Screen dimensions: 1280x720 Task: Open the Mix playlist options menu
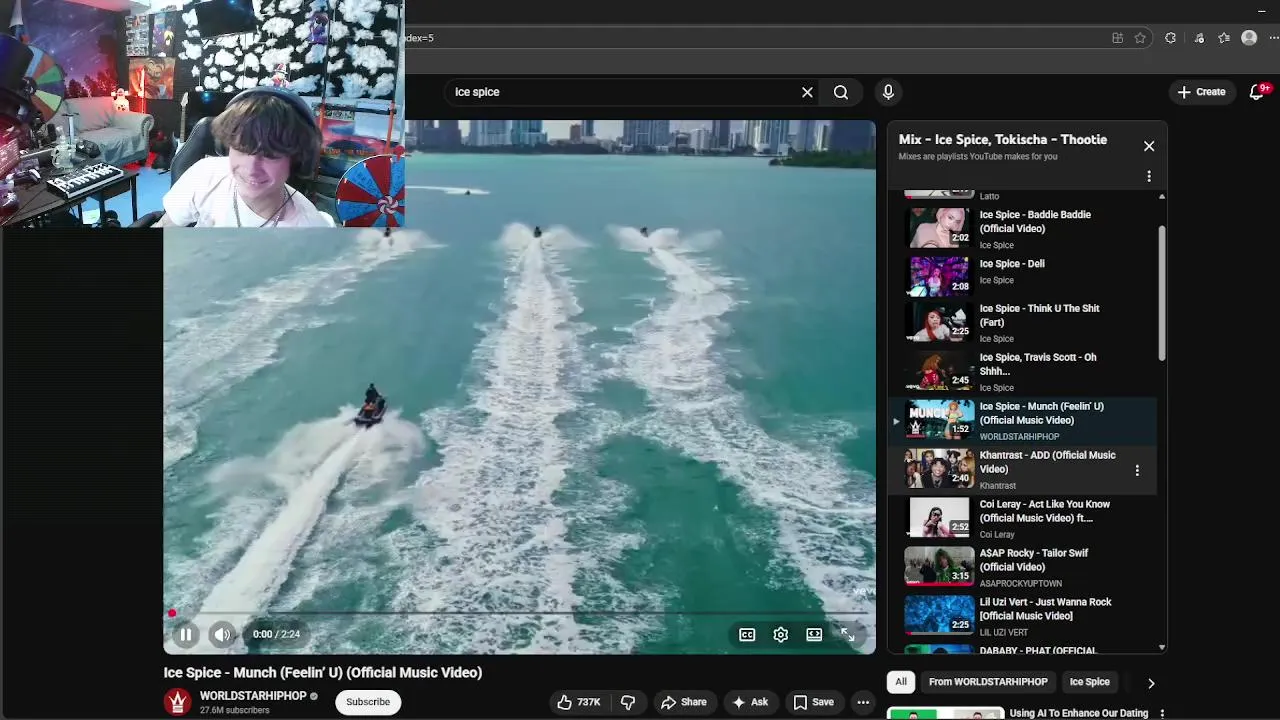[1149, 176]
